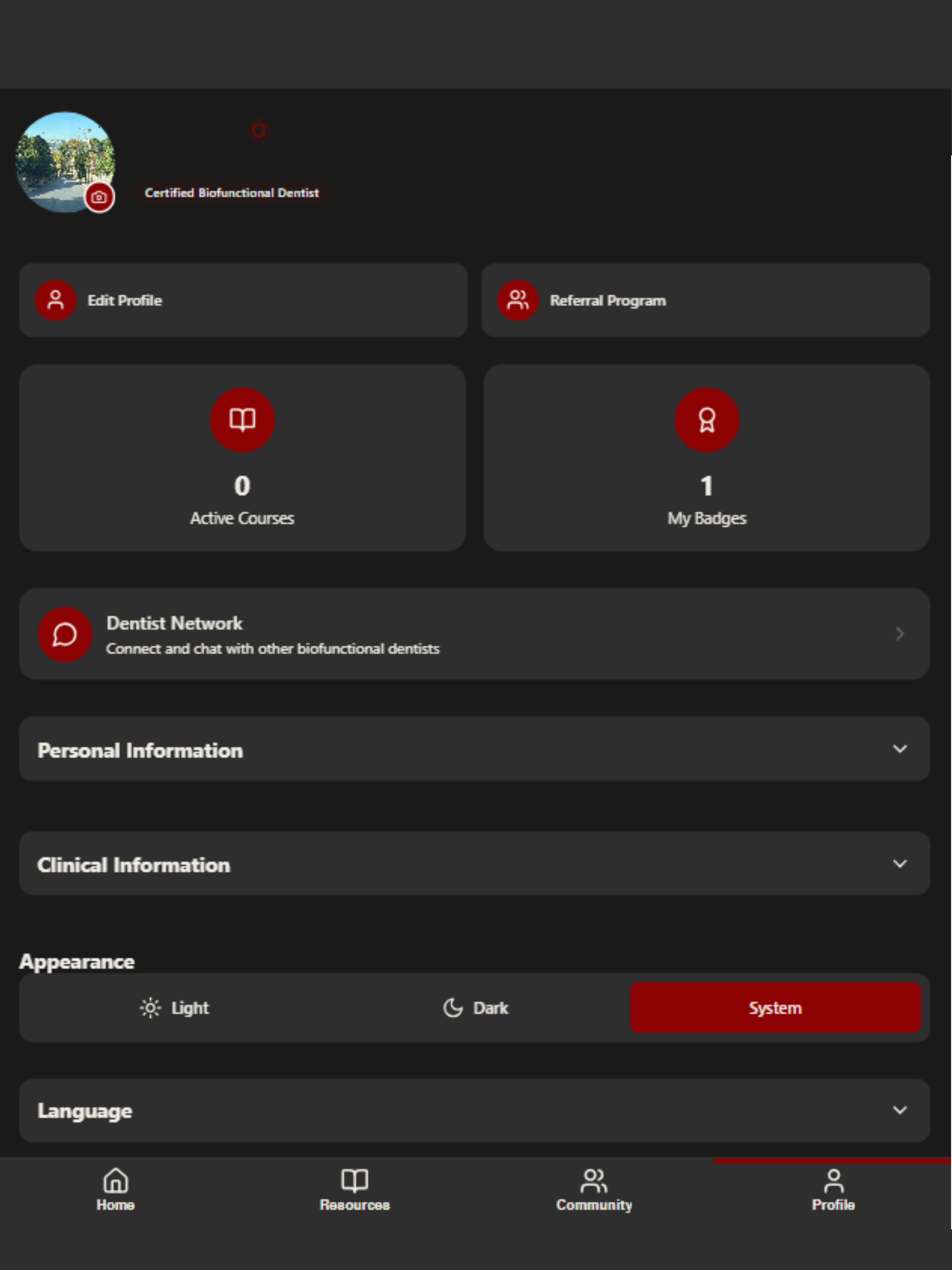Open the Referral Program button
The width and height of the screenshot is (952, 1270).
click(705, 300)
